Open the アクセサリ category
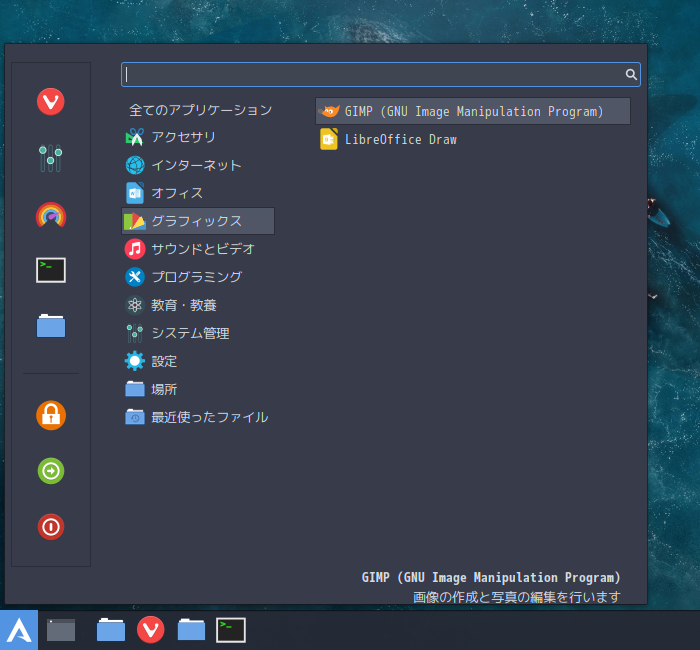Image resolution: width=700 pixels, height=650 pixels. click(198, 137)
